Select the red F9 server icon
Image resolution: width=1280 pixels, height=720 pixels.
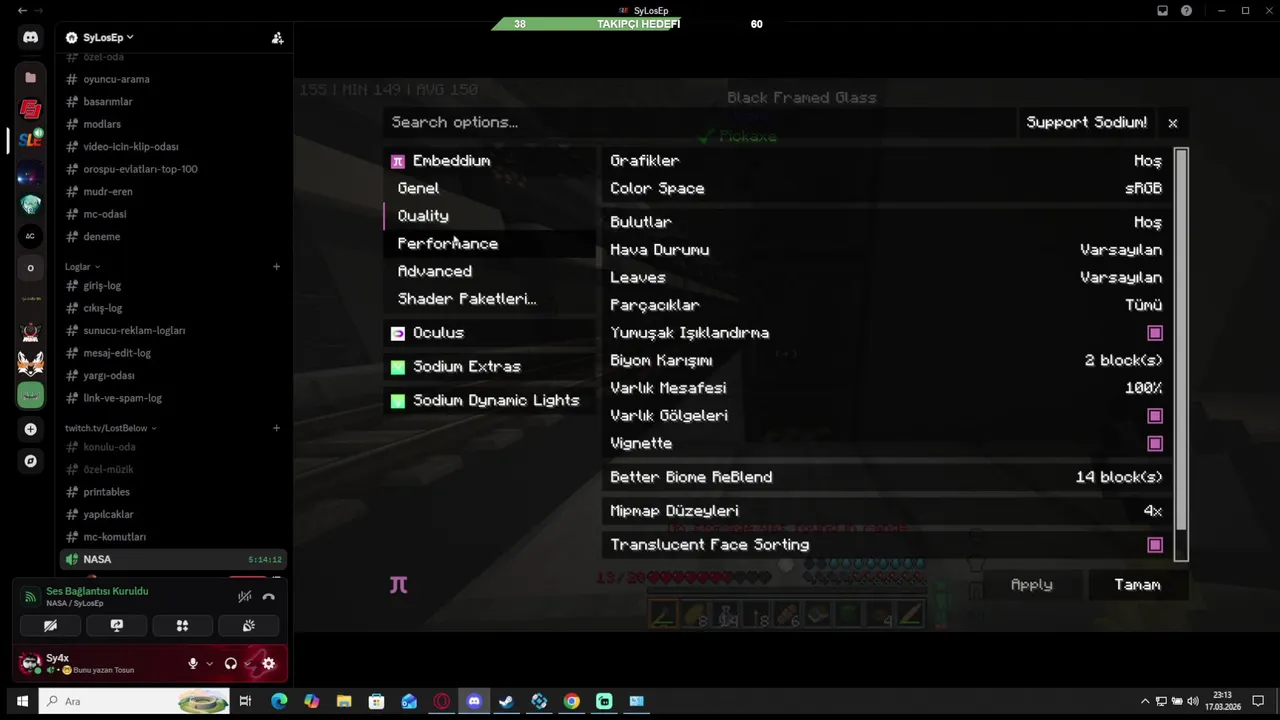[x=30, y=109]
